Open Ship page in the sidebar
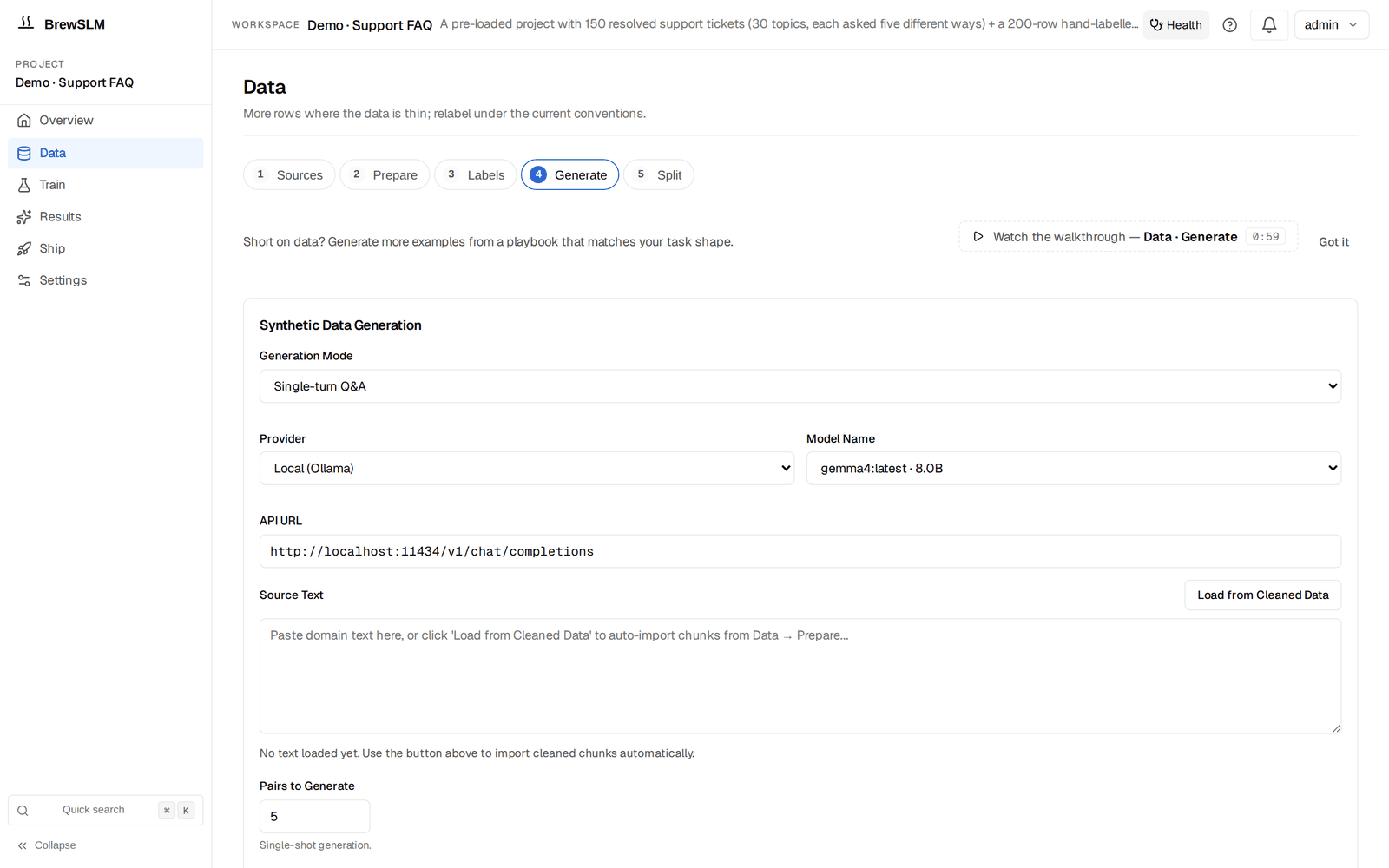Image resolution: width=1389 pixels, height=868 pixels. click(105, 248)
